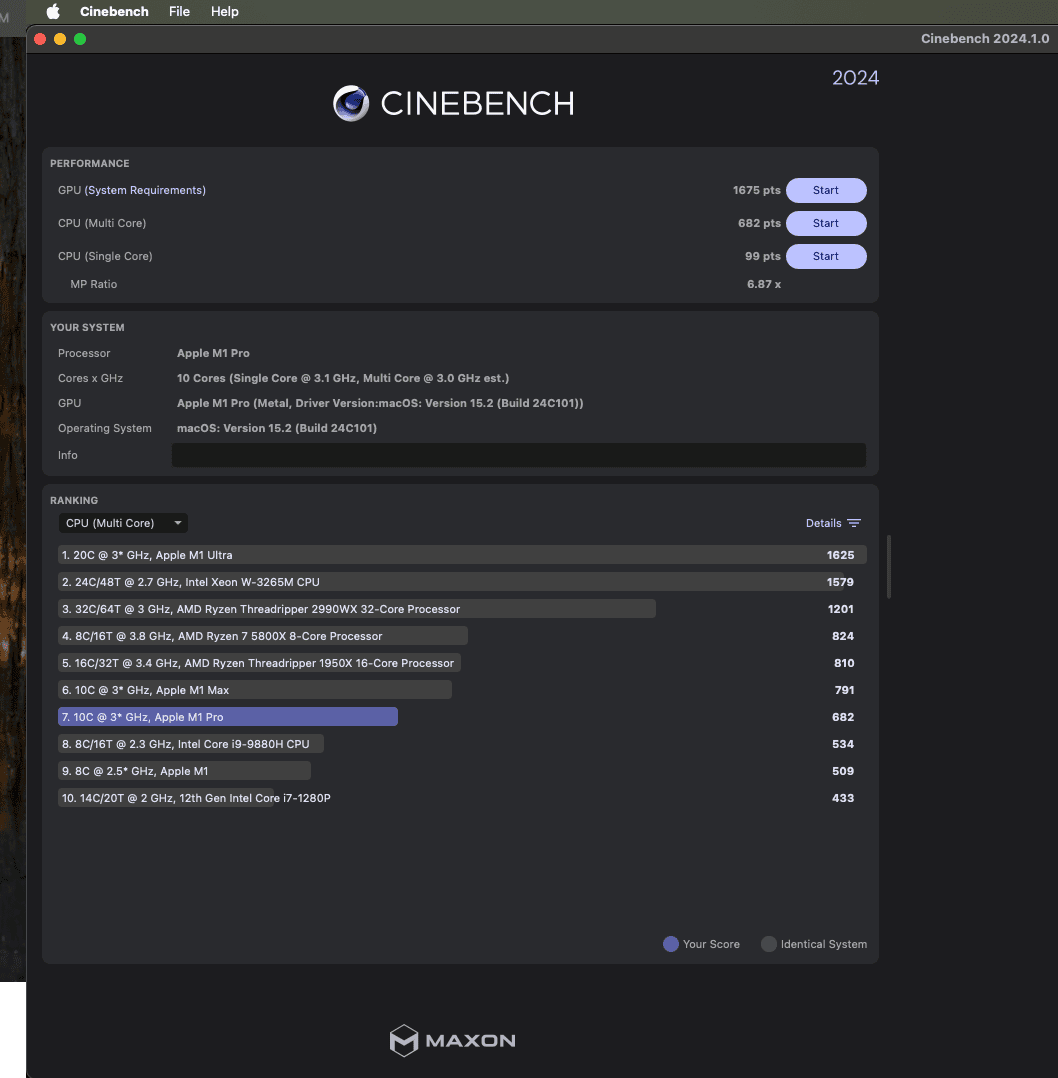Select the Apple M1 Ultra ranking row
Viewport: 1058px width, 1078px height.
click(x=462, y=555)
